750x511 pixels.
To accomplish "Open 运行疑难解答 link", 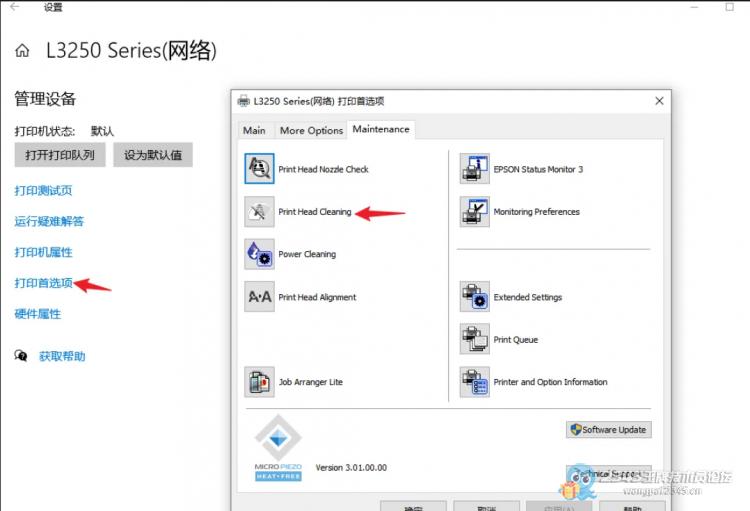I will [x=49, y=221].
